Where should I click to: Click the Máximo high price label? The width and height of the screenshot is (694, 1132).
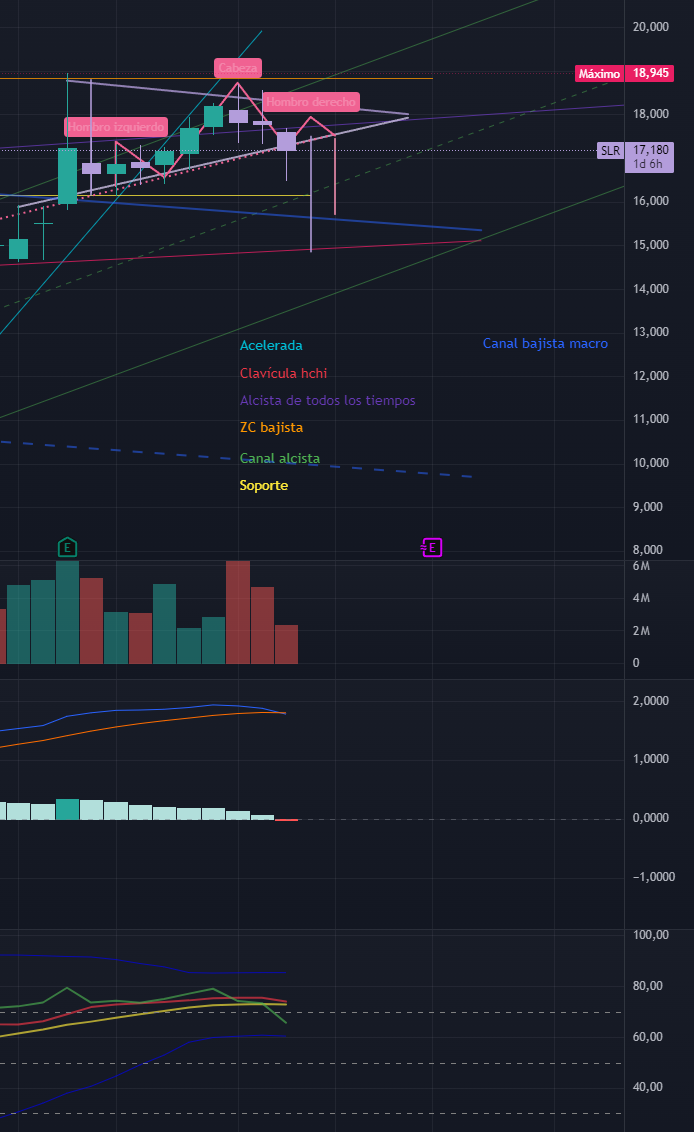coord(599,74)
